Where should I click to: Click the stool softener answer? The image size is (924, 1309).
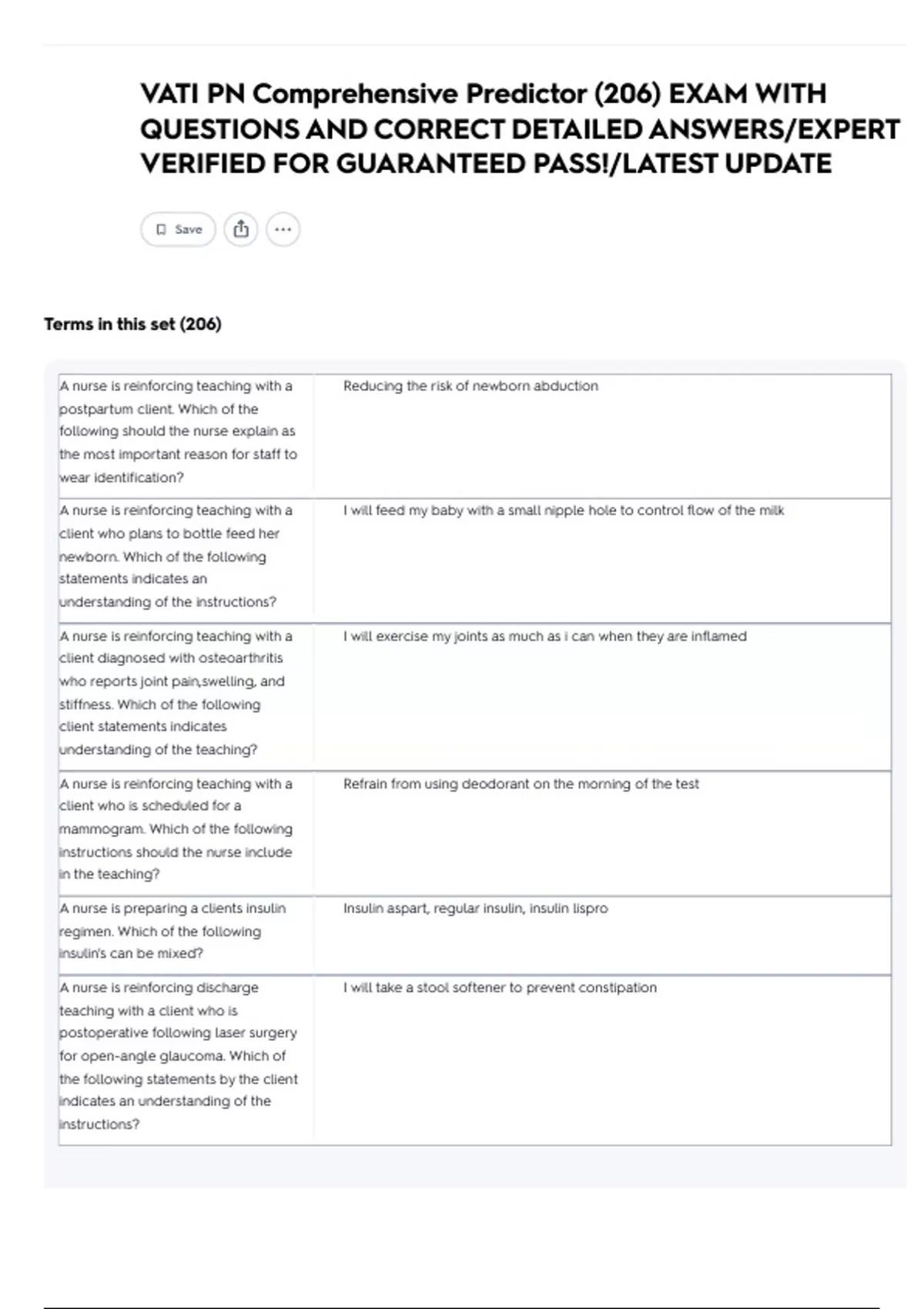pos(500,987)
